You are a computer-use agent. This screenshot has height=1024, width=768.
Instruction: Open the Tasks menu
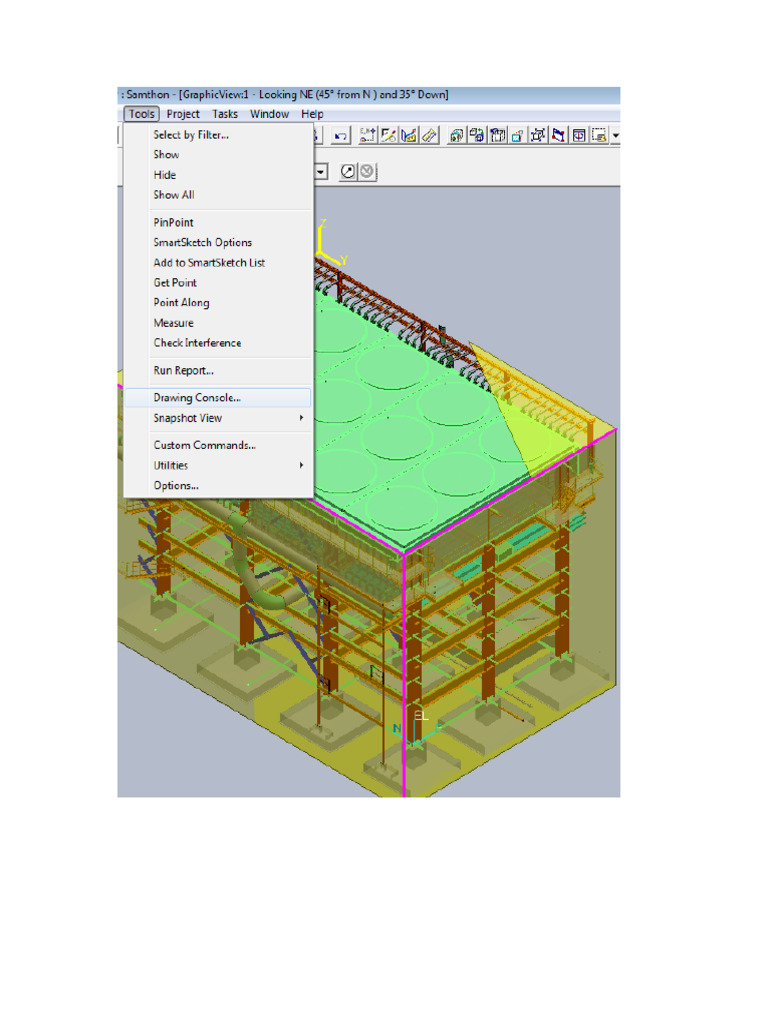(x=225, y=114)
